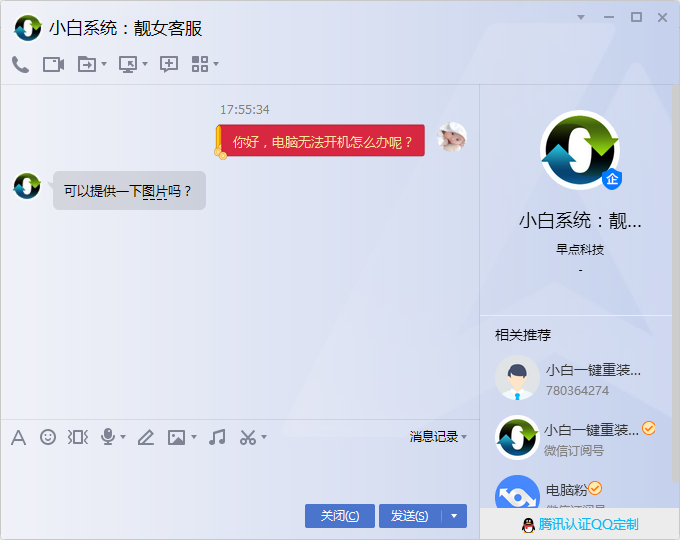Click the 关闭(C) close button

click(x=340, y=516)
